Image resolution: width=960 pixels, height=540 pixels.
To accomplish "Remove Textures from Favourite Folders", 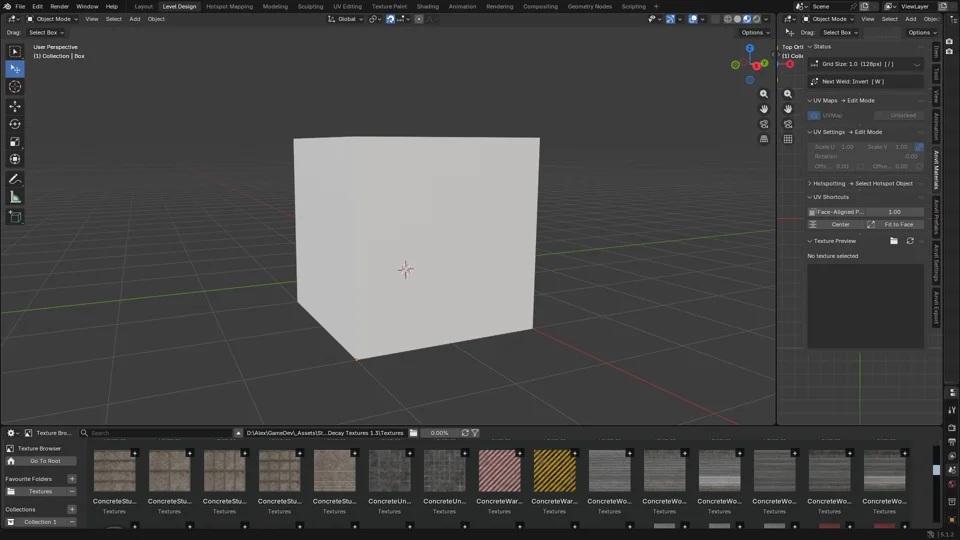I will point(72,492).
